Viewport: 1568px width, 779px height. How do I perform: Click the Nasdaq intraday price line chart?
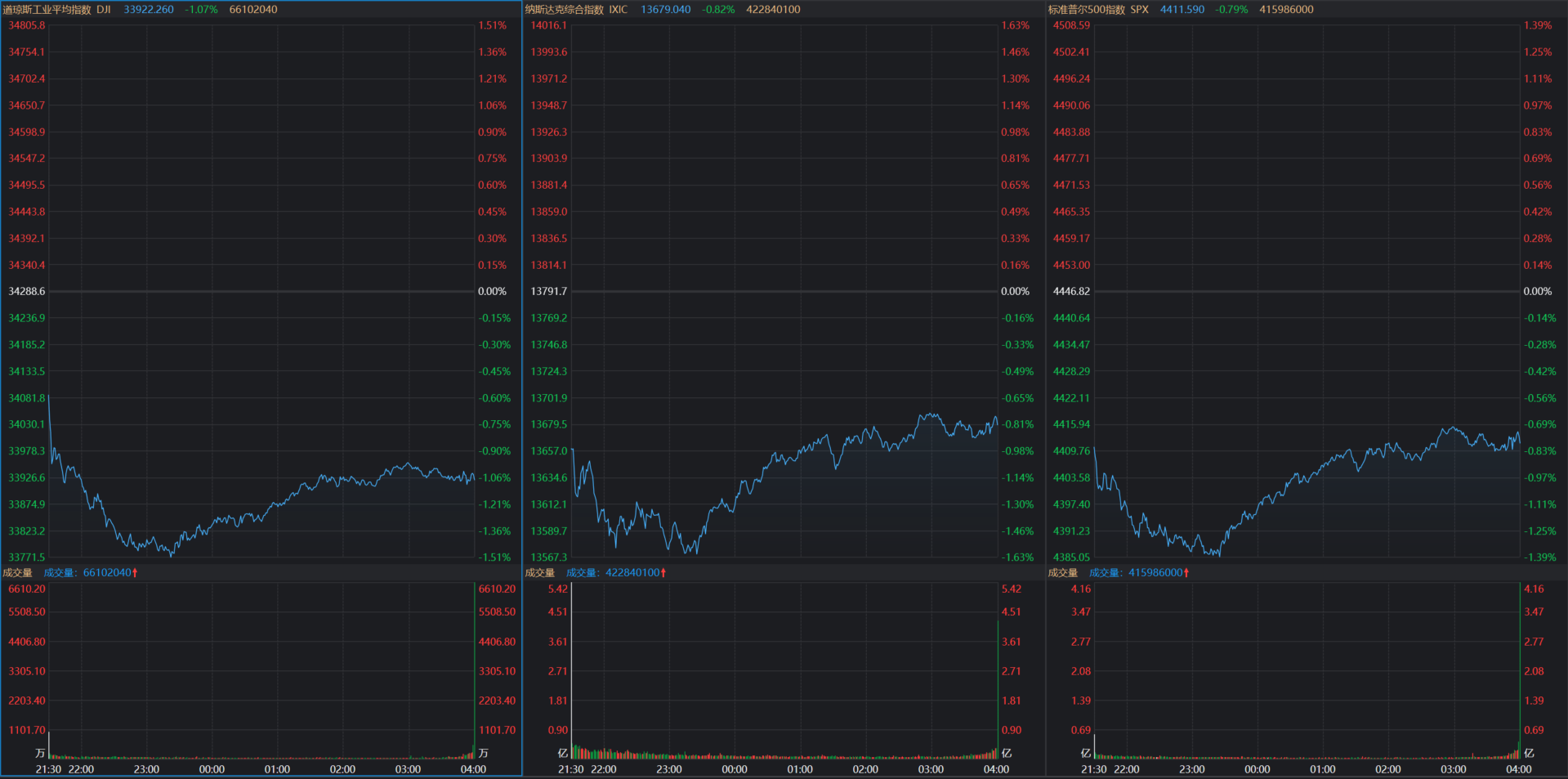pyautogui.click(x=784, y=291)
